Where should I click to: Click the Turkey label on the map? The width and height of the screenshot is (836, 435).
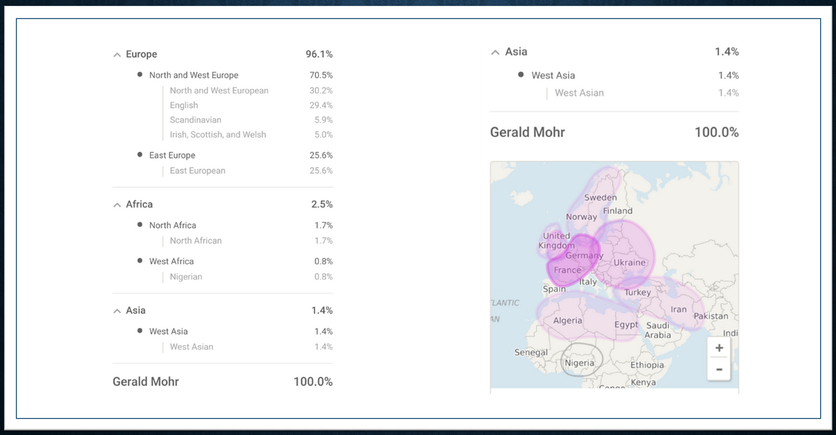point(638,292)
